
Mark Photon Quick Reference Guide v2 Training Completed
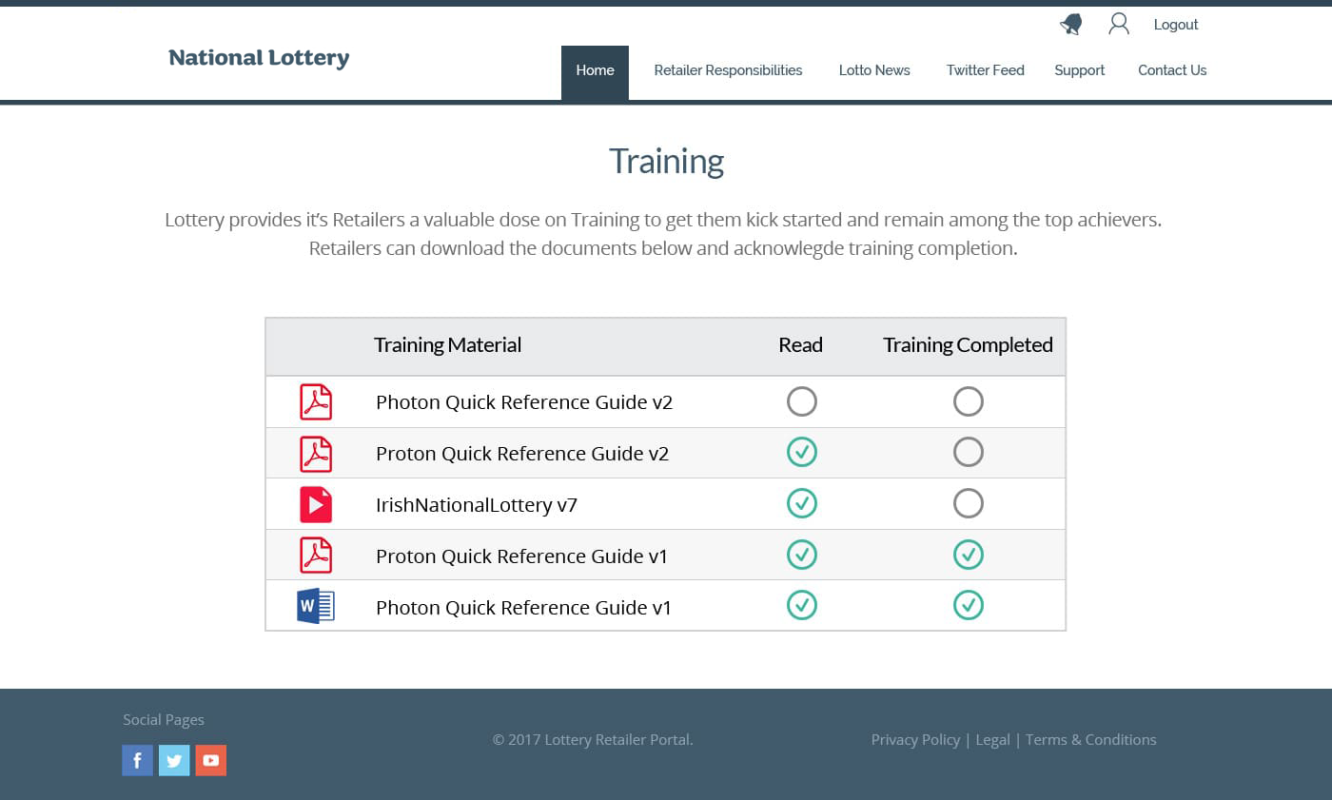click(968, 402)
